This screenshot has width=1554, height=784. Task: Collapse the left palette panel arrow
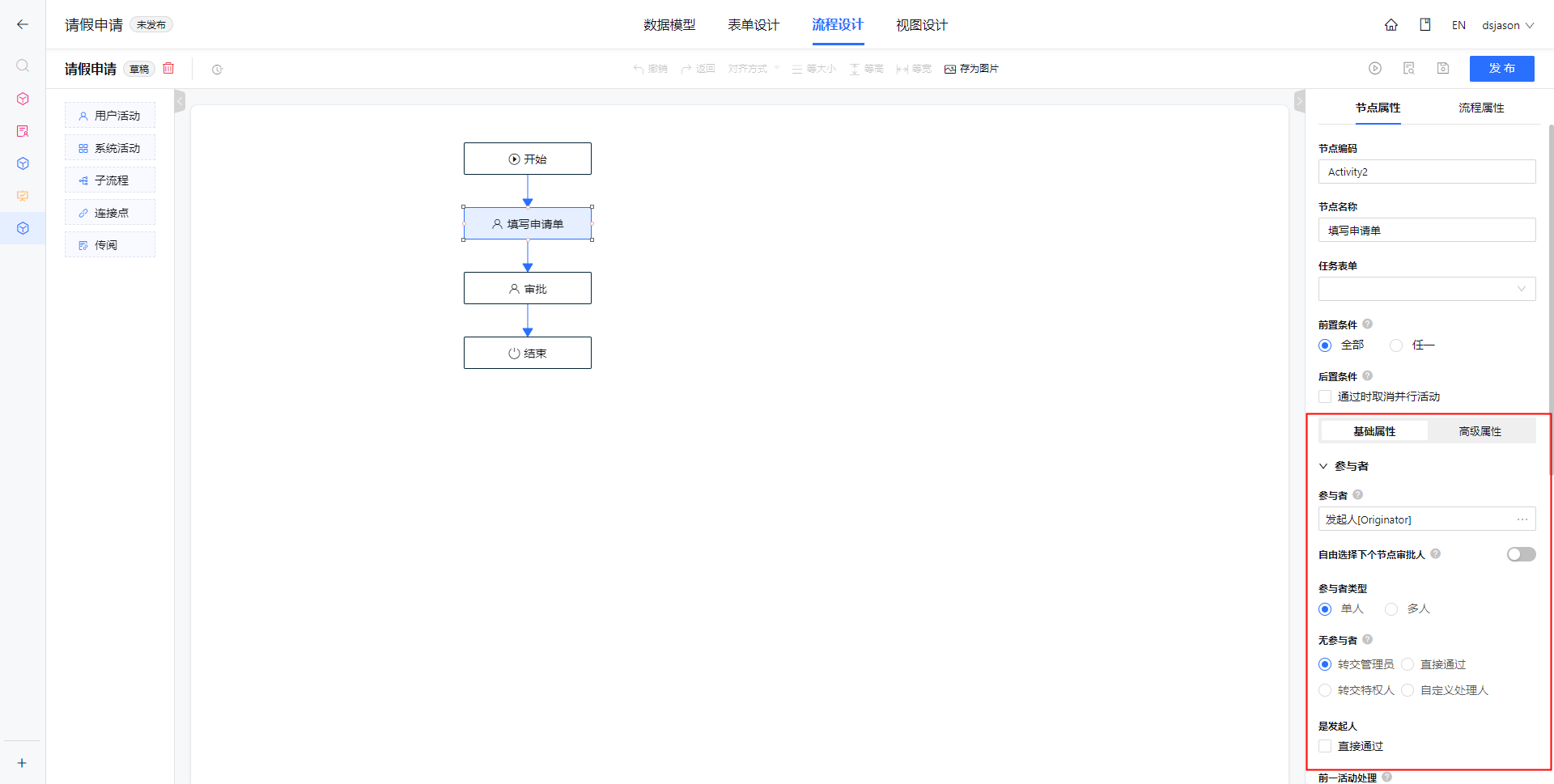pyautogui.click(x=180, y=101)
